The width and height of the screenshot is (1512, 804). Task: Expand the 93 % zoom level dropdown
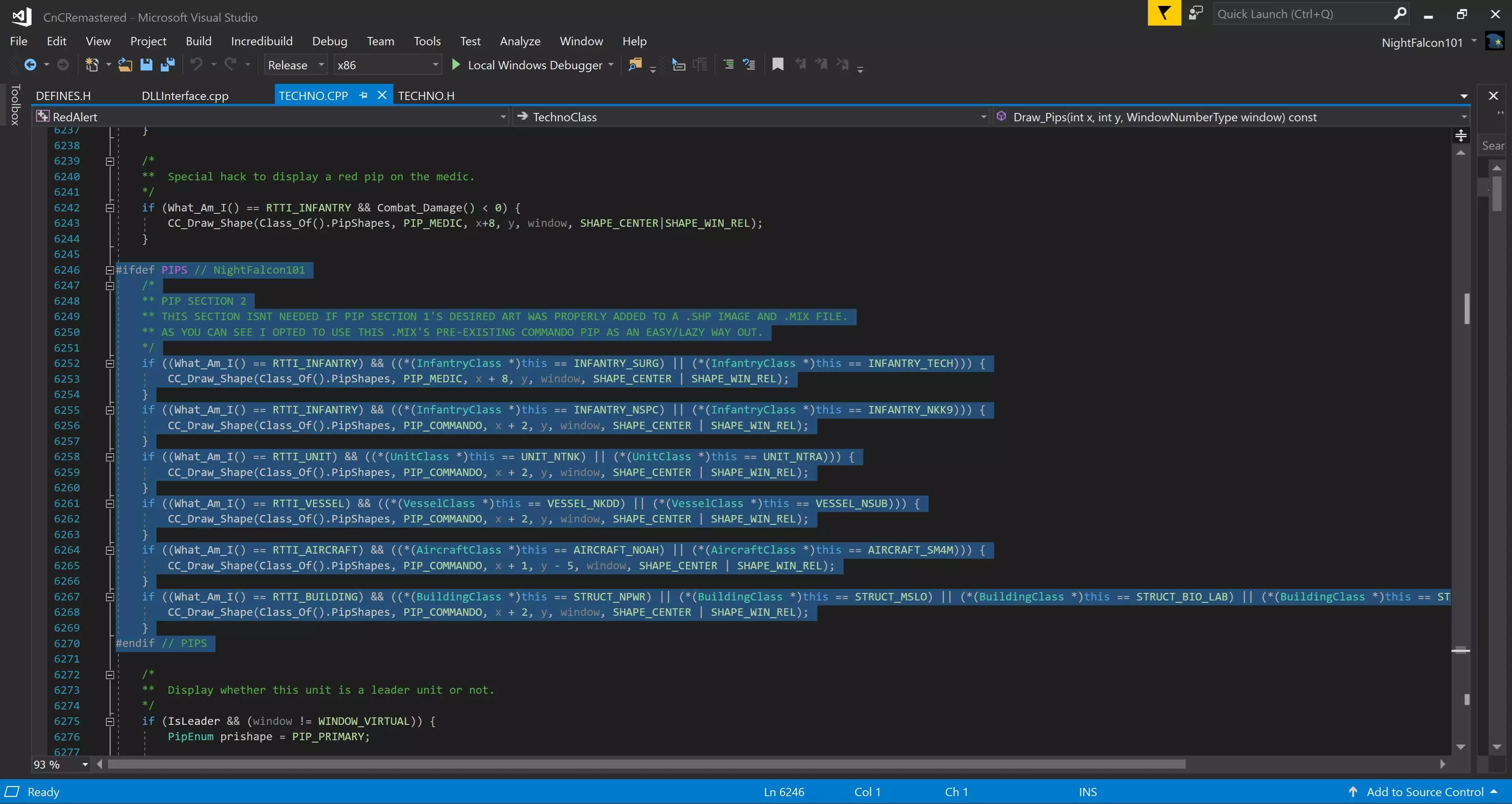tap(85, 765)
